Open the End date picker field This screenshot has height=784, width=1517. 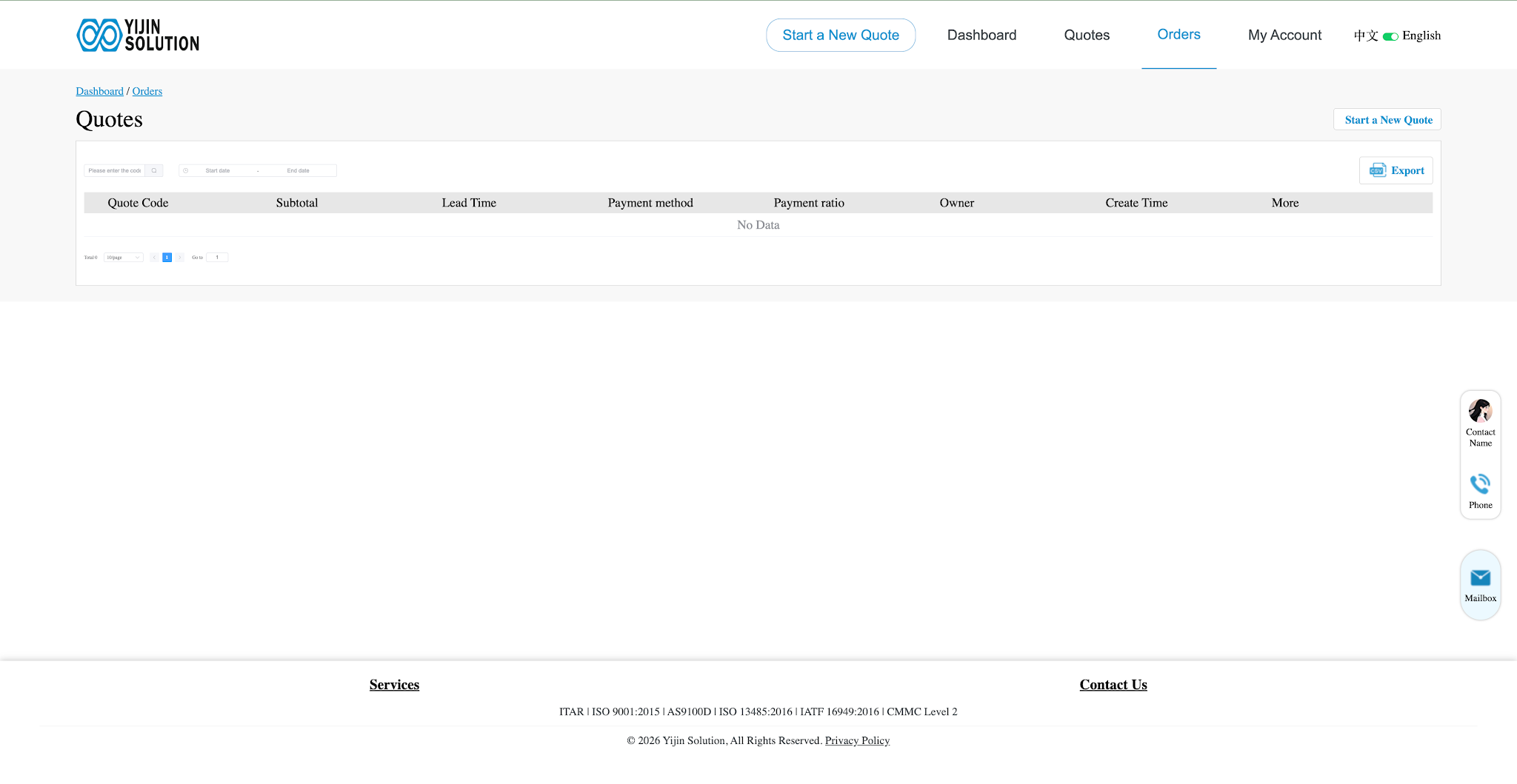click(x=299, y=171)
